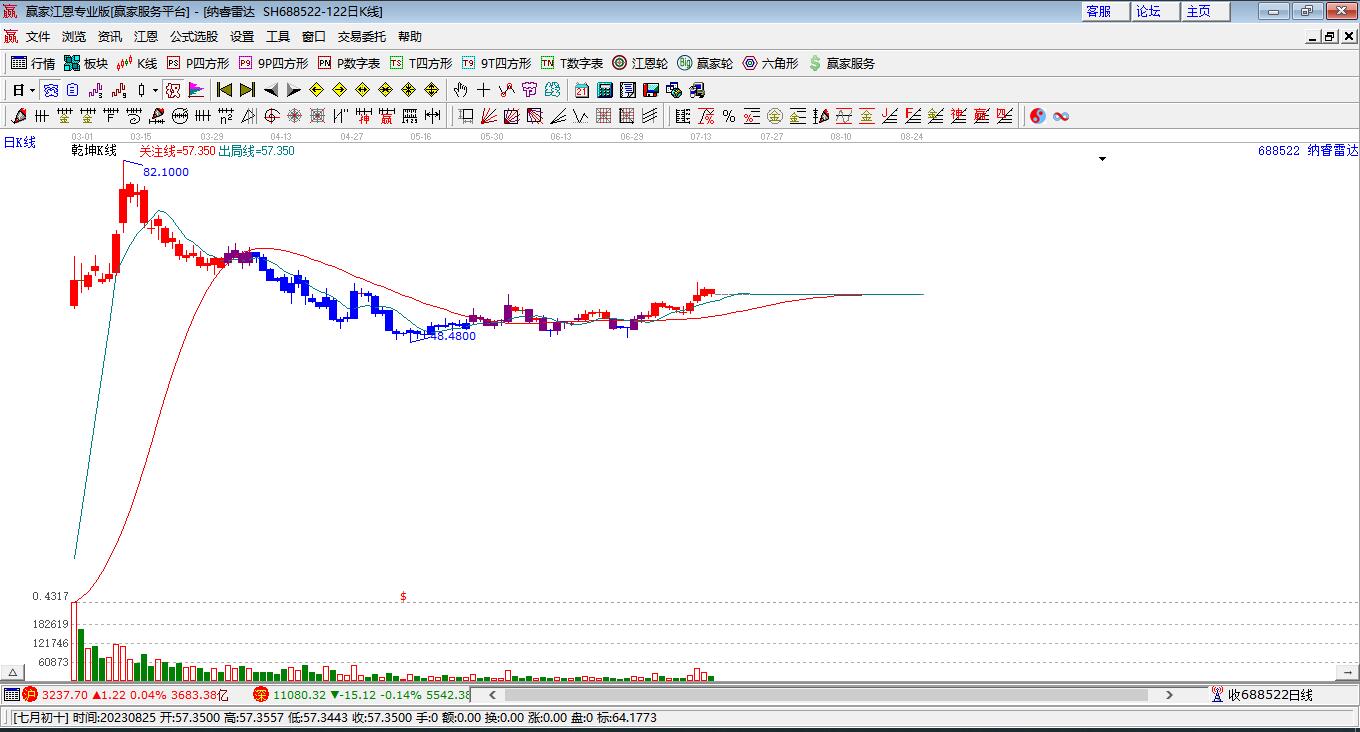The image size is (1360, 732).
Task: Open the 赢家轮 wheel tool
Action: pyautogui.click(x=705, y=63)
